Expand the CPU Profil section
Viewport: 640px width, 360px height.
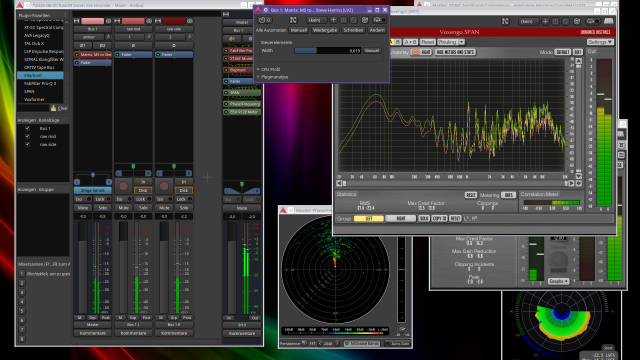pos(268,69)
